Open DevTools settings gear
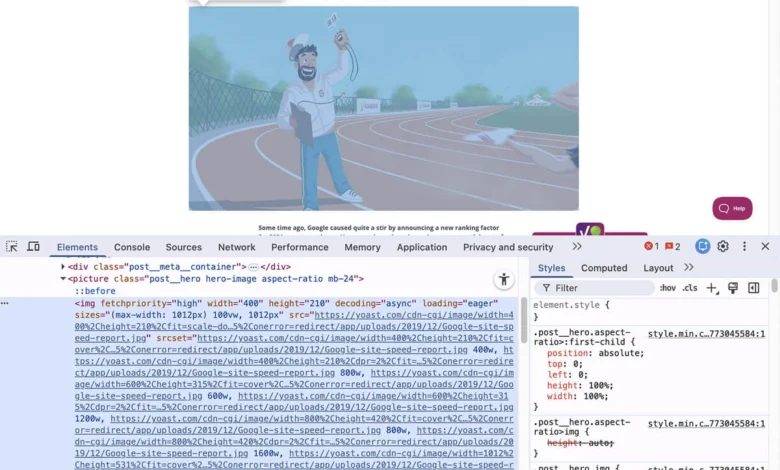Viewport: 780px width, 470px height. point(723,246)
